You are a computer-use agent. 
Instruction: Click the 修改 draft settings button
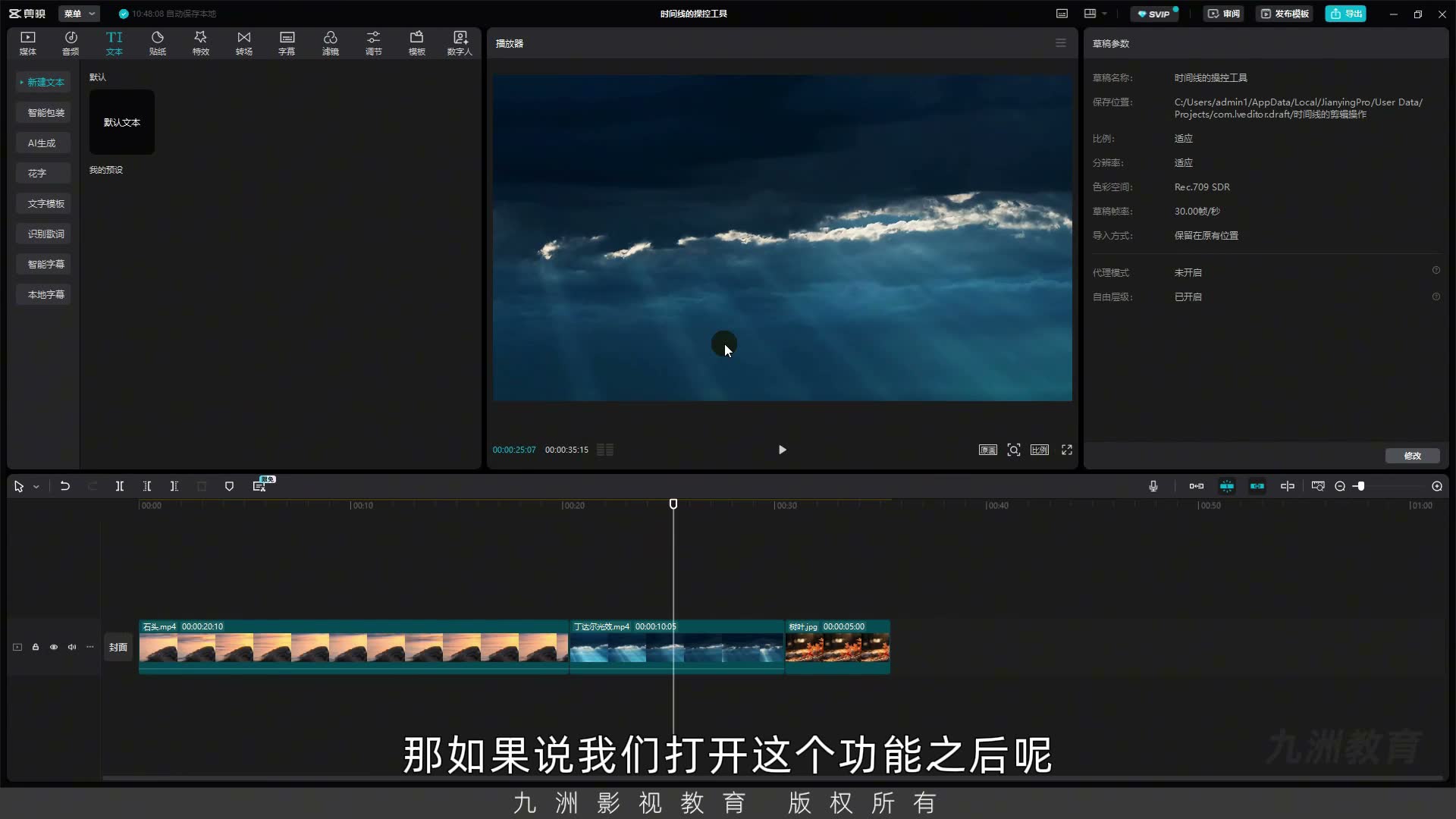[x=1412, y=456]
